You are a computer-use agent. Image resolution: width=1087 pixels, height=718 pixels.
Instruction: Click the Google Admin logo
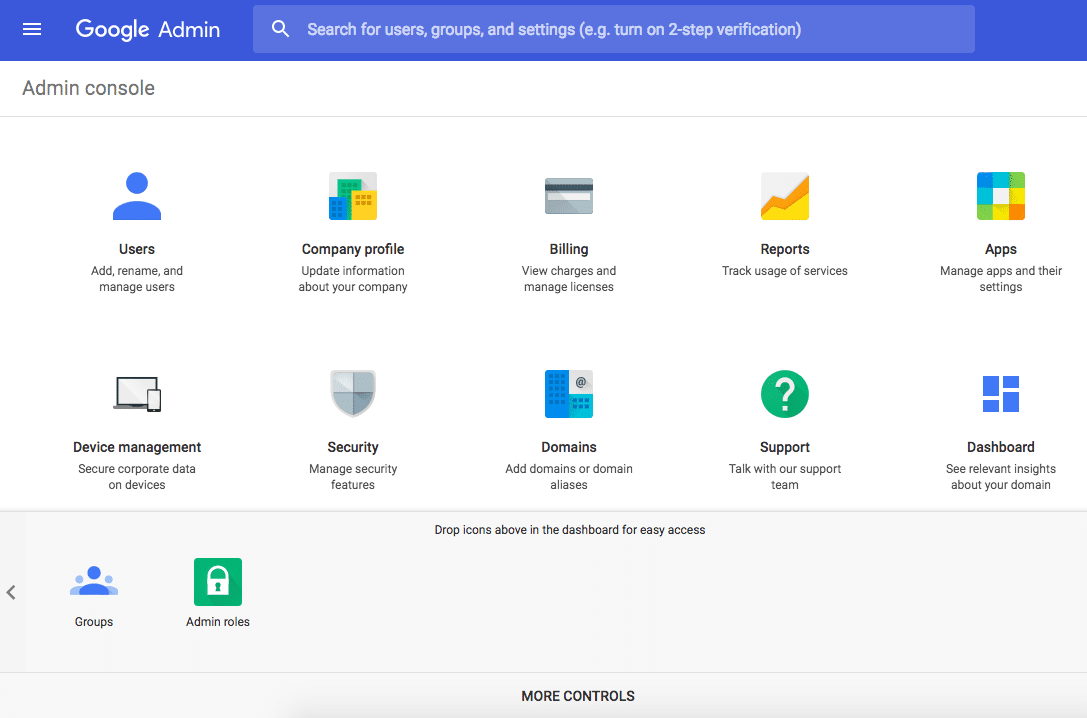pos(147,29)
